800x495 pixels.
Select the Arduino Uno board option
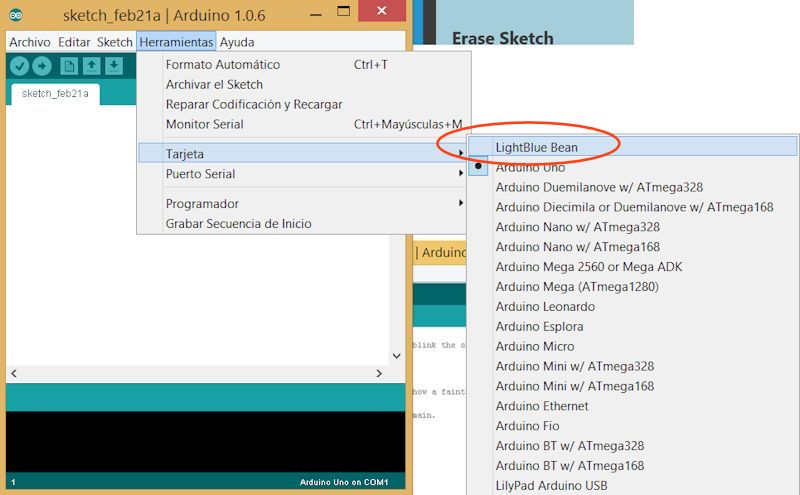pyautogui.click(x=633, y=167)
